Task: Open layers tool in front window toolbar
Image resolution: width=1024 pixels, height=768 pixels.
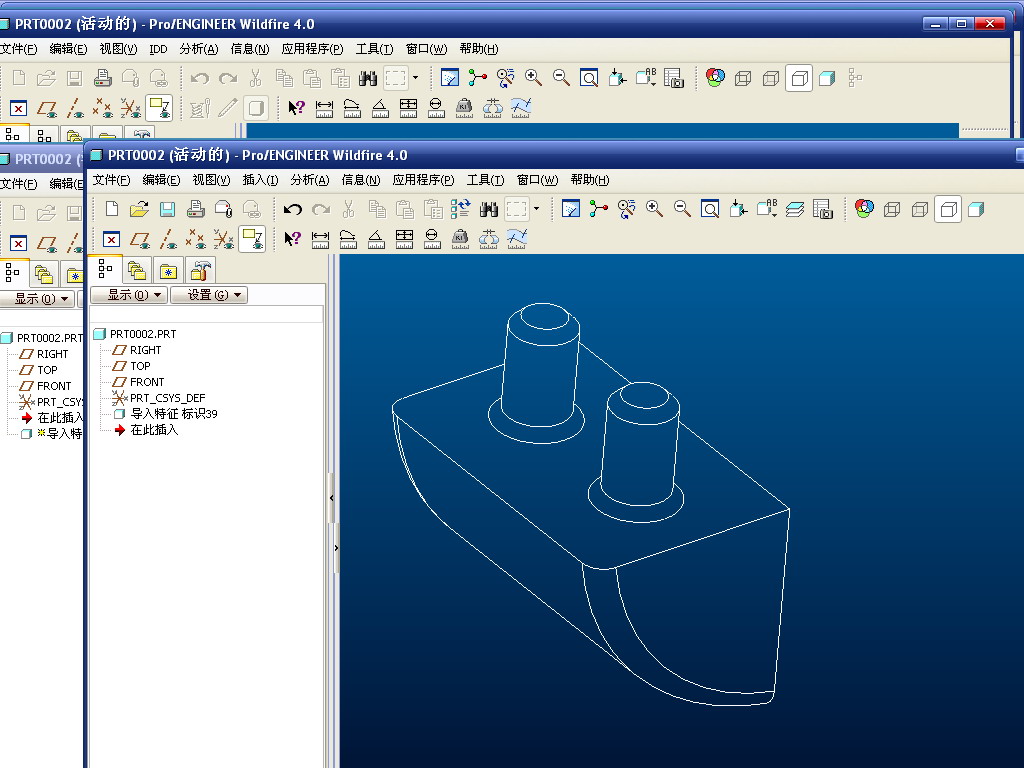Action: coord(795,209)
